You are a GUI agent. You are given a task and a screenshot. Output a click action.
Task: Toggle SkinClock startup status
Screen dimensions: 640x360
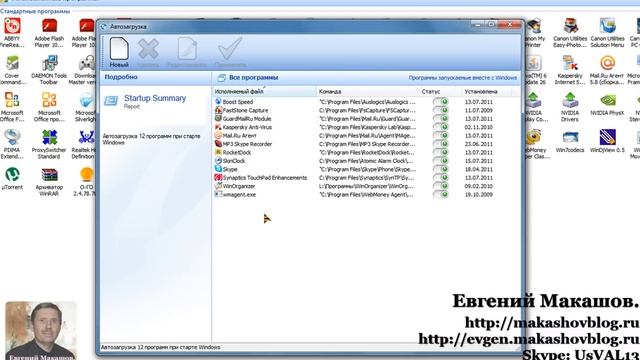click(x=440, y=161)
